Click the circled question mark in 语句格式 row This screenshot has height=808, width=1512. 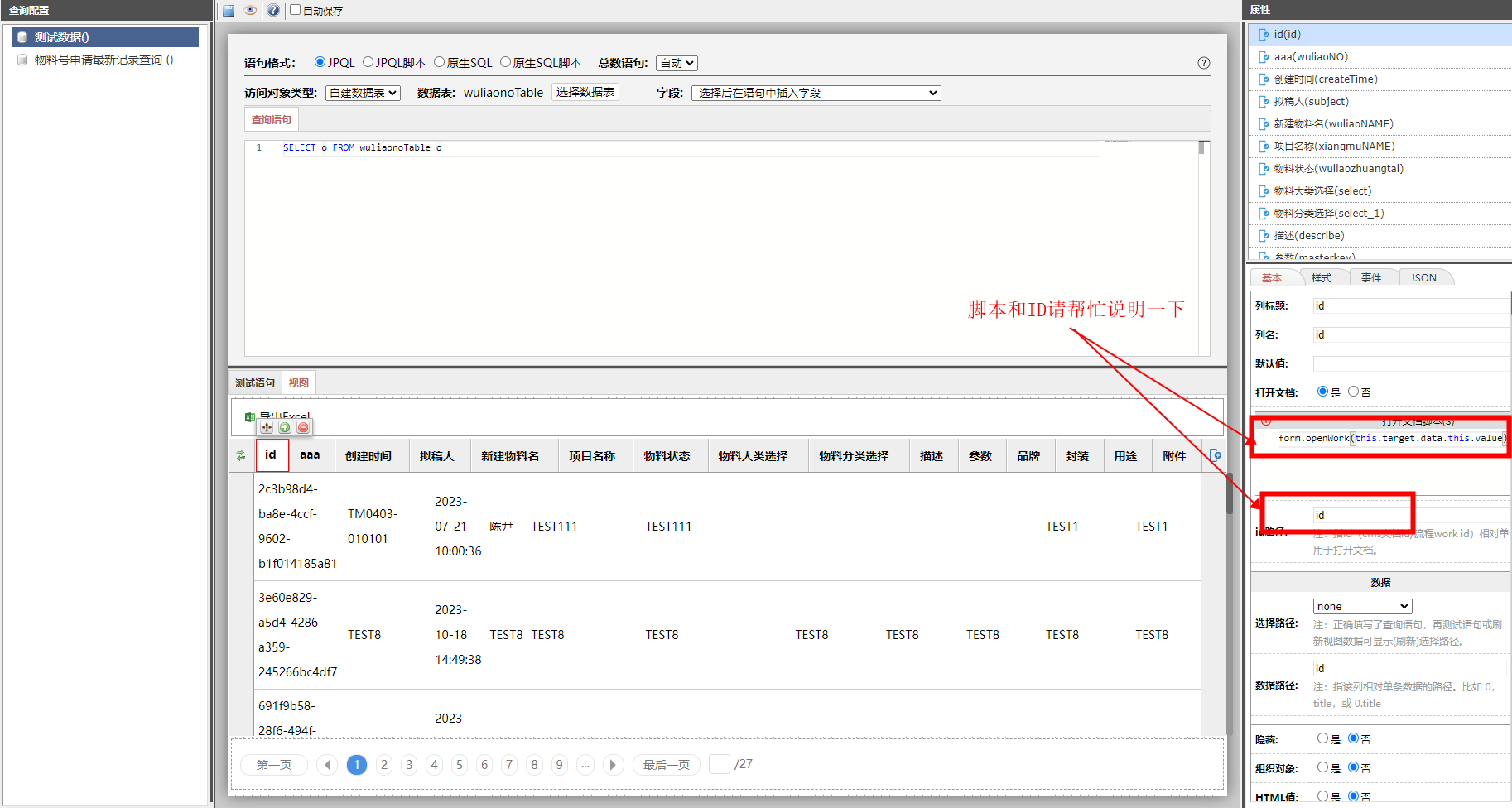coord(1203,63)
